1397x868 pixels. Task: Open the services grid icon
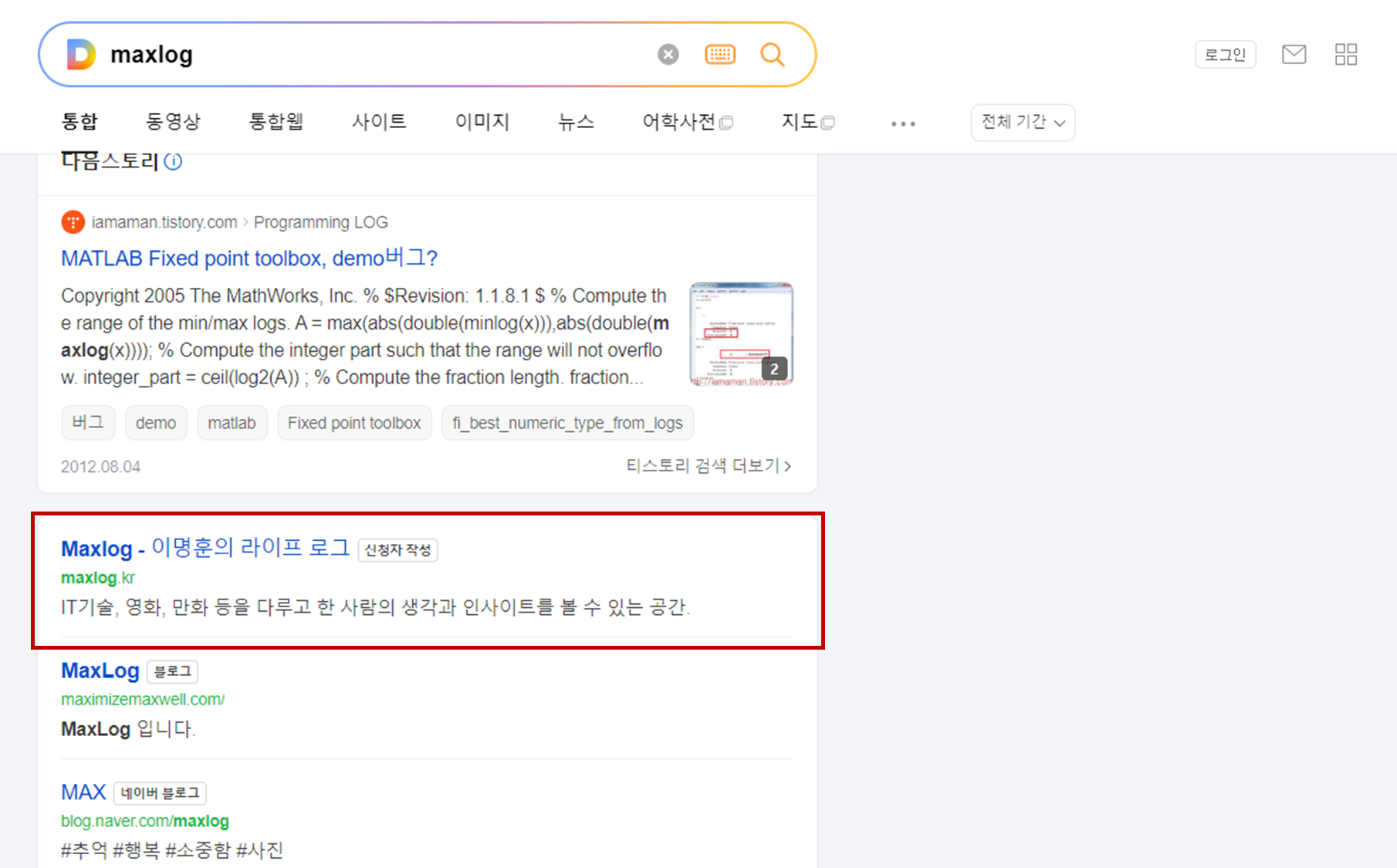click(x=1346, y=54)
